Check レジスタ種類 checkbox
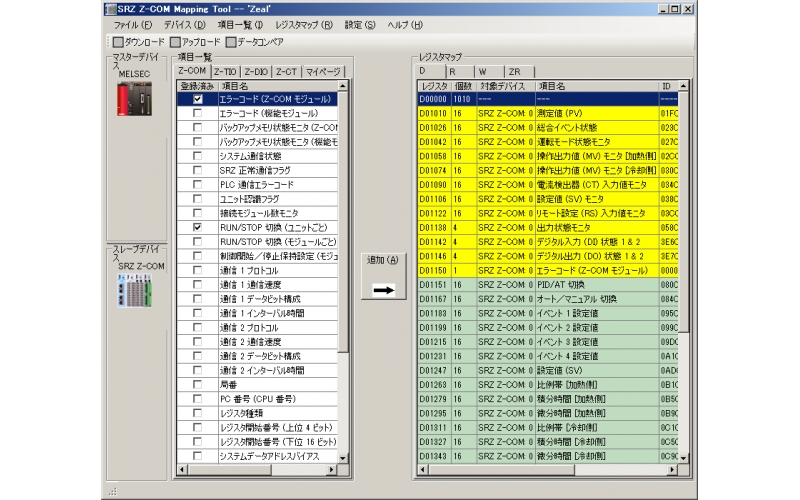 coord(197,413)
